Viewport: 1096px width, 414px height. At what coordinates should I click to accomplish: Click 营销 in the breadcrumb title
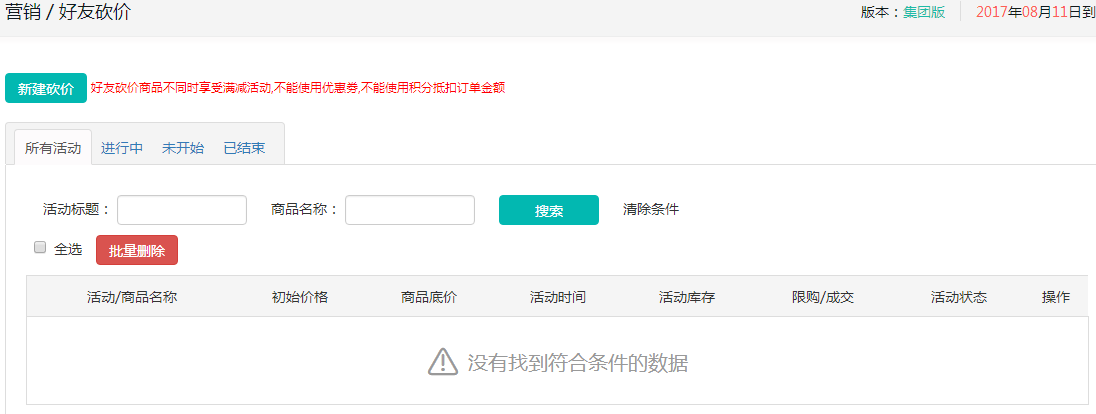pyautogui.click(x=26, y=13)
